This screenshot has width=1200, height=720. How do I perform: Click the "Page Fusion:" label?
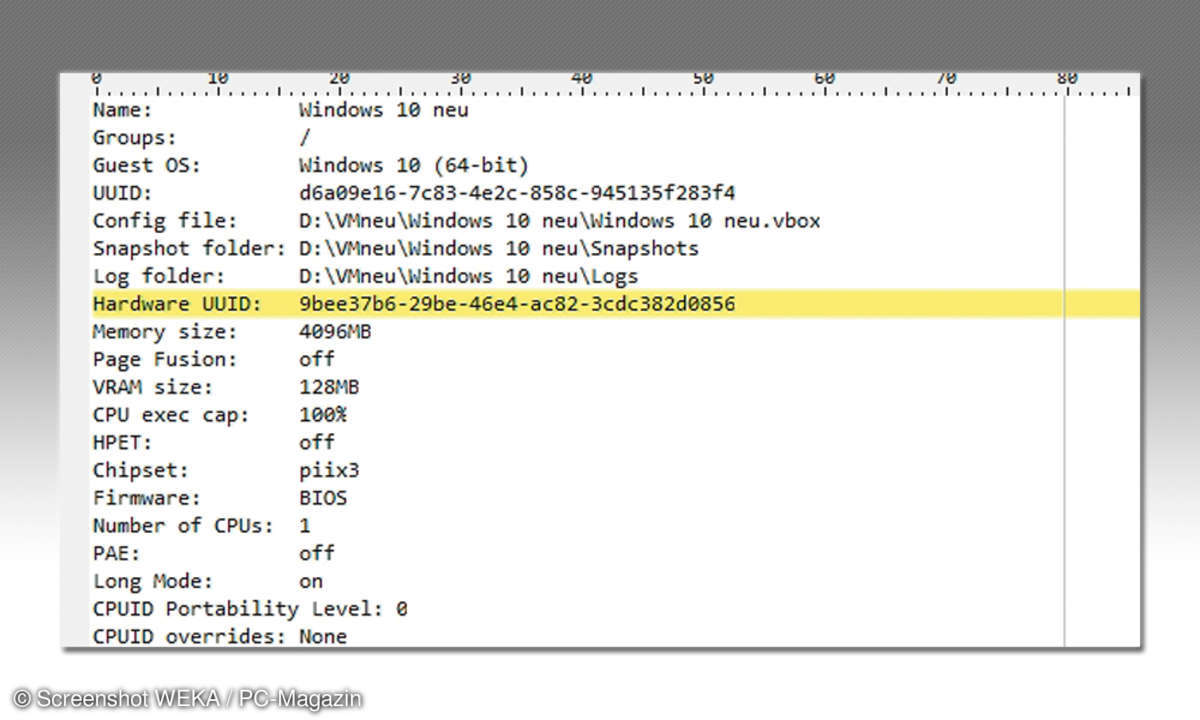click(x=165, y=359)
